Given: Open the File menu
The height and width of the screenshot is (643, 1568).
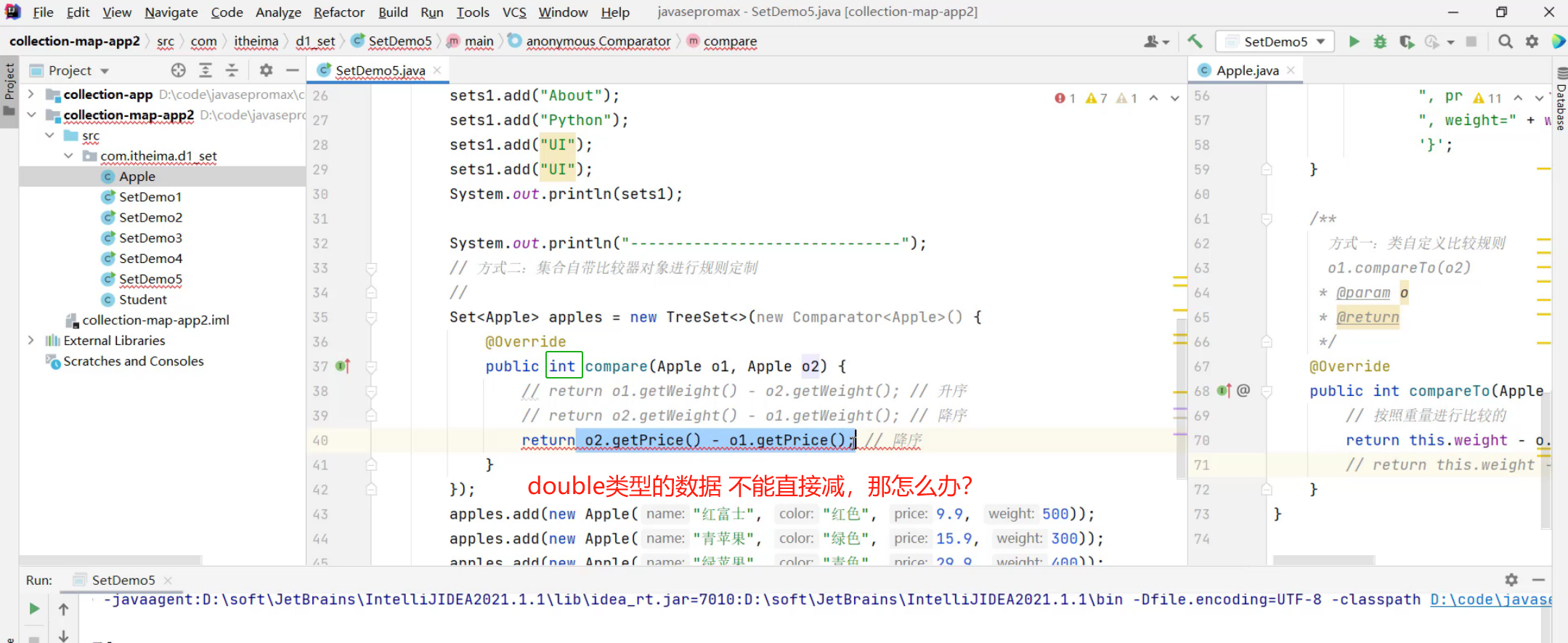Looking at the screenshot, I should [x=43, y=12].
